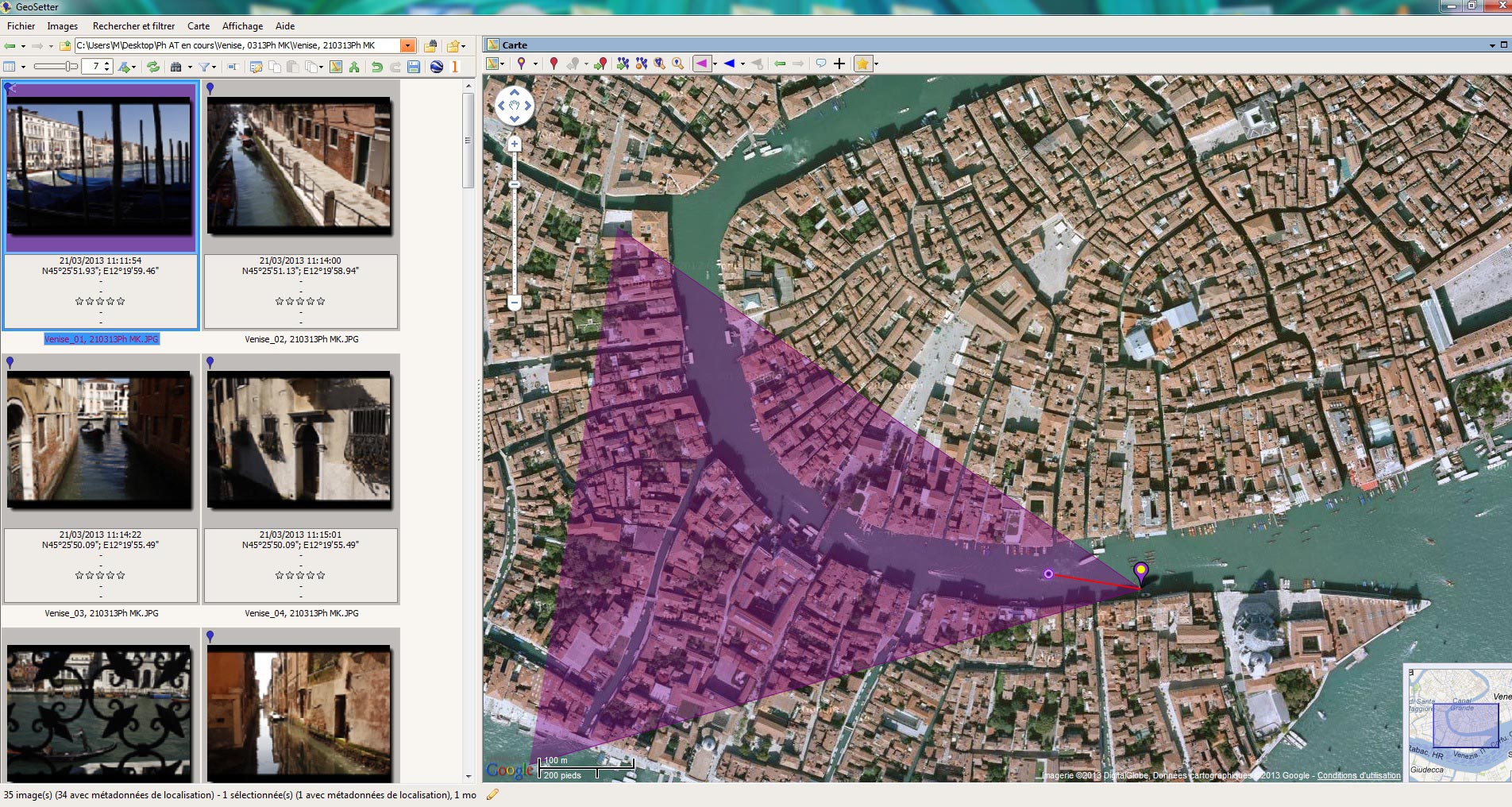Open the folder path dropdown
The image size is (1512, 807).
(408, 45)
